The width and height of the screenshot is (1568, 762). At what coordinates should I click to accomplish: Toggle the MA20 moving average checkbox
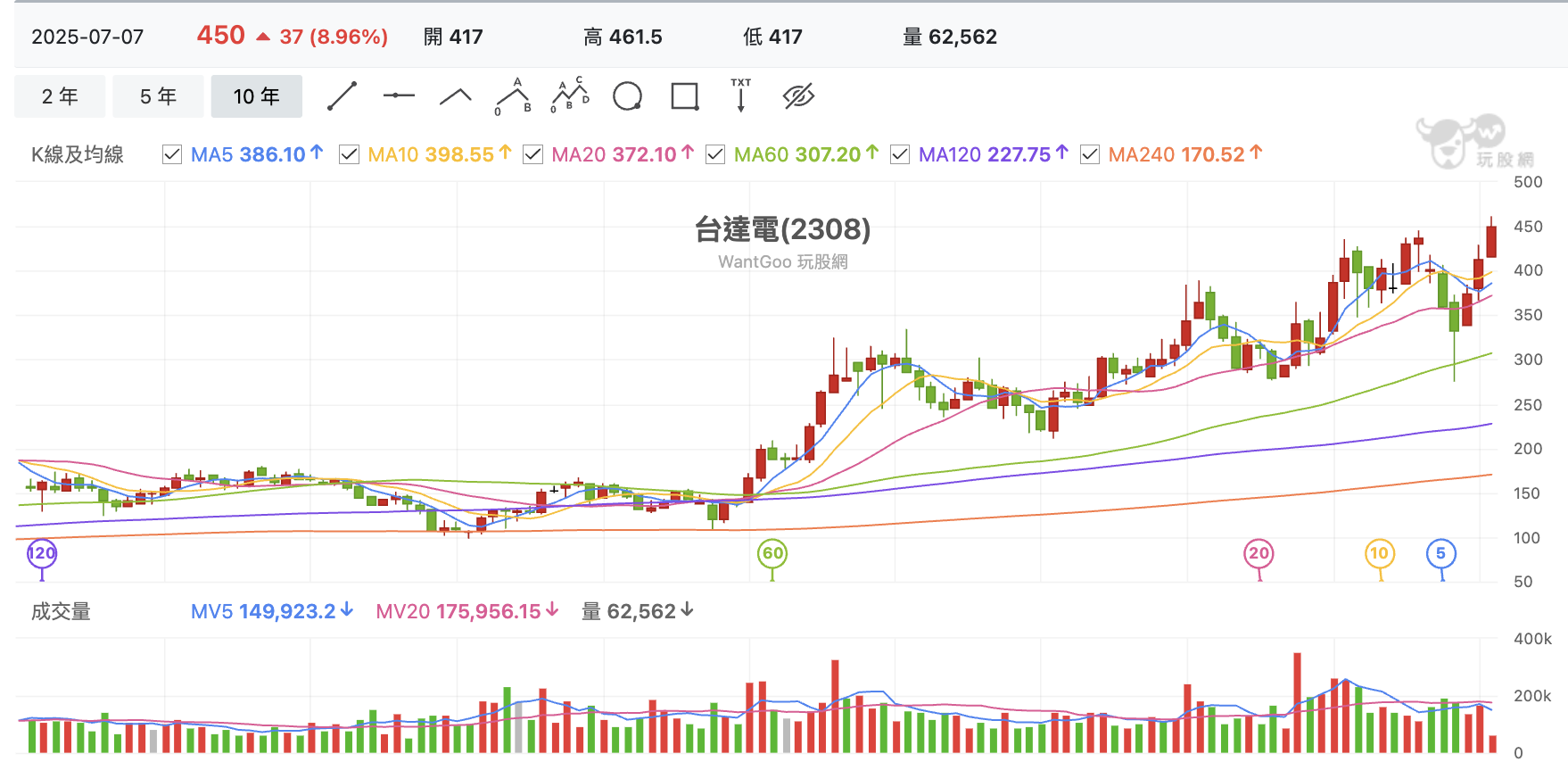click(x=532, y=154)
